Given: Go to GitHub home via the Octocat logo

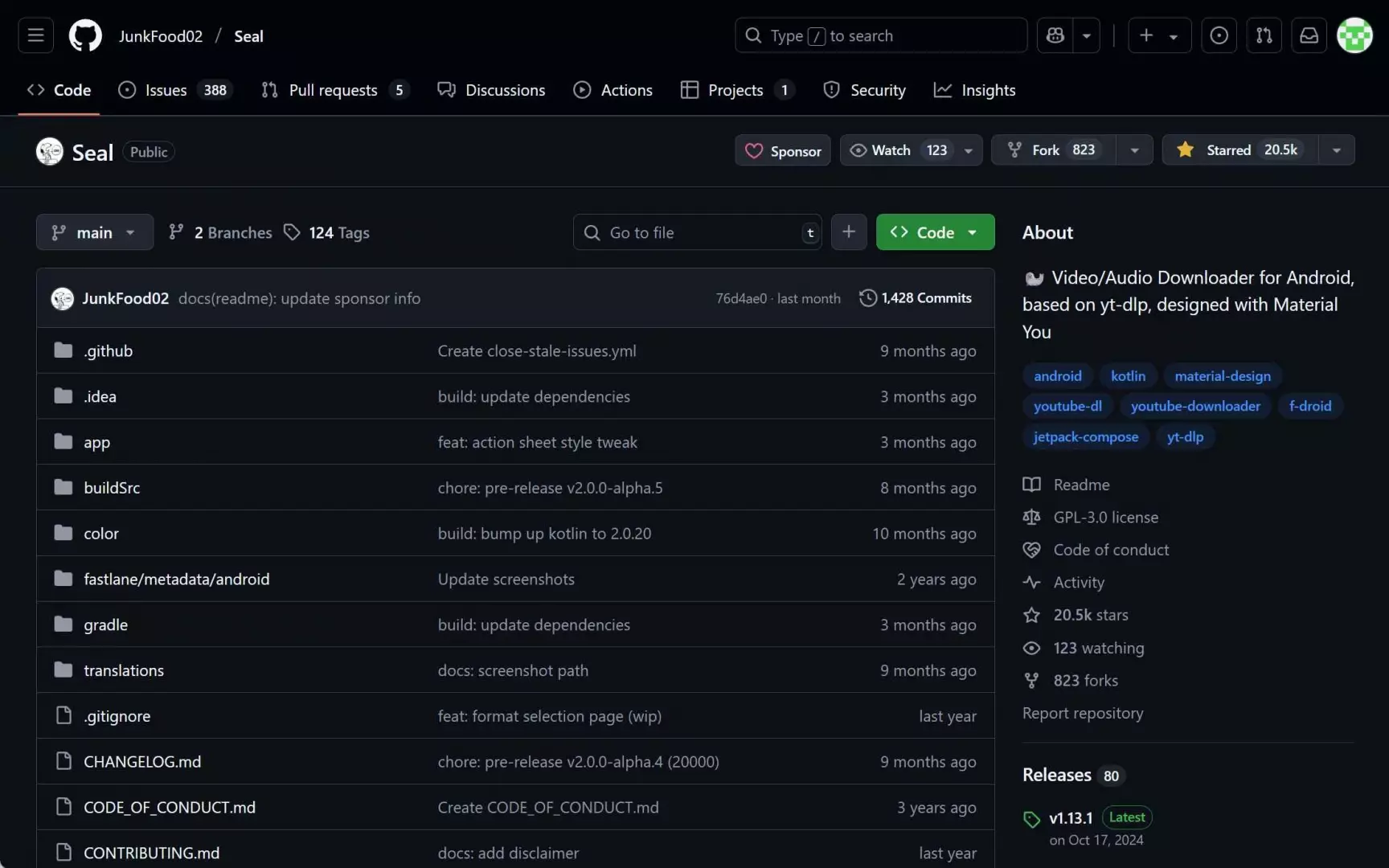Looking at the screenshot, I should (x=85, y=35).
